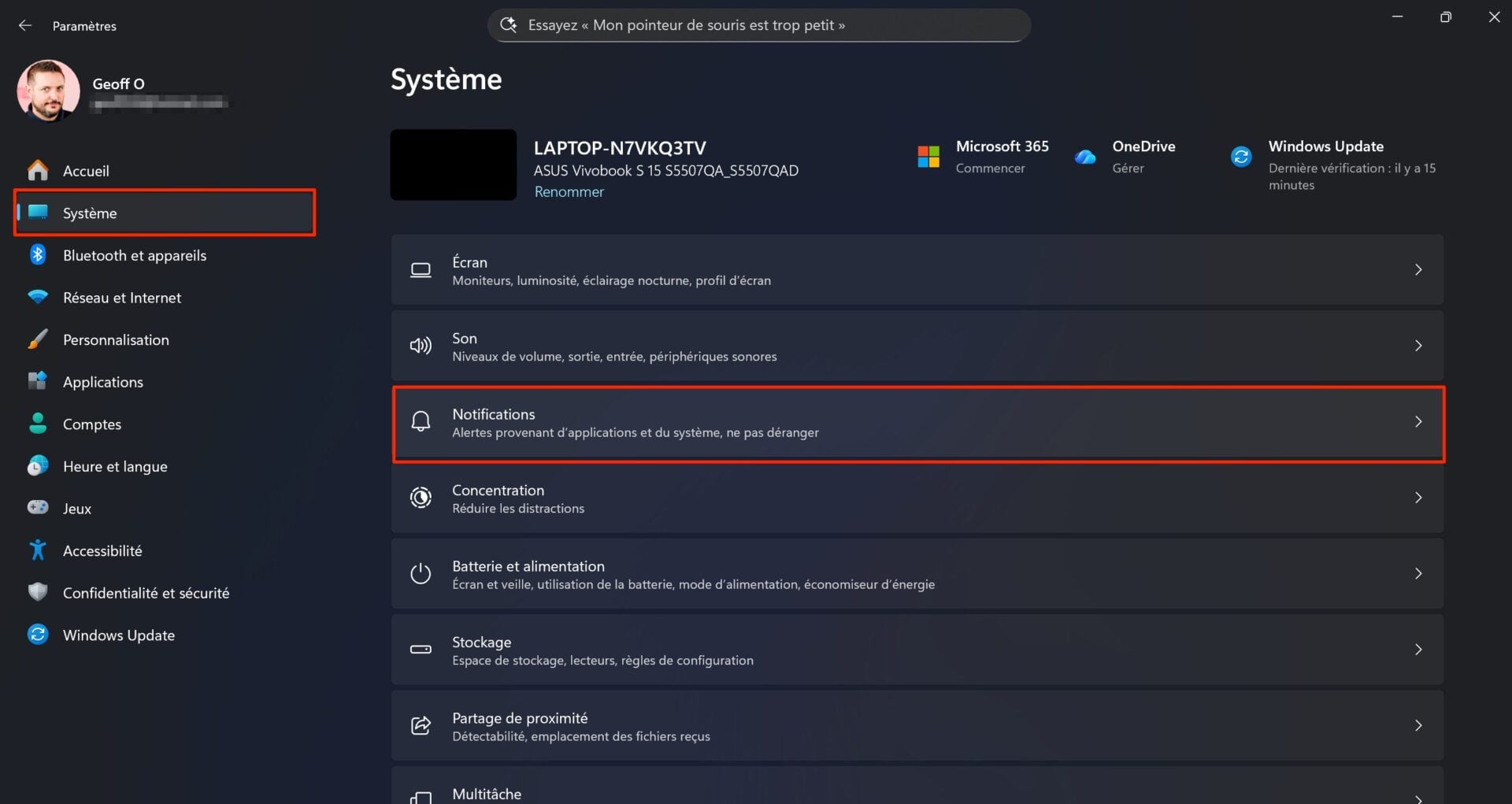Click the Wi-Fi icon for Réseau et Internet

[x=37, y=297]
